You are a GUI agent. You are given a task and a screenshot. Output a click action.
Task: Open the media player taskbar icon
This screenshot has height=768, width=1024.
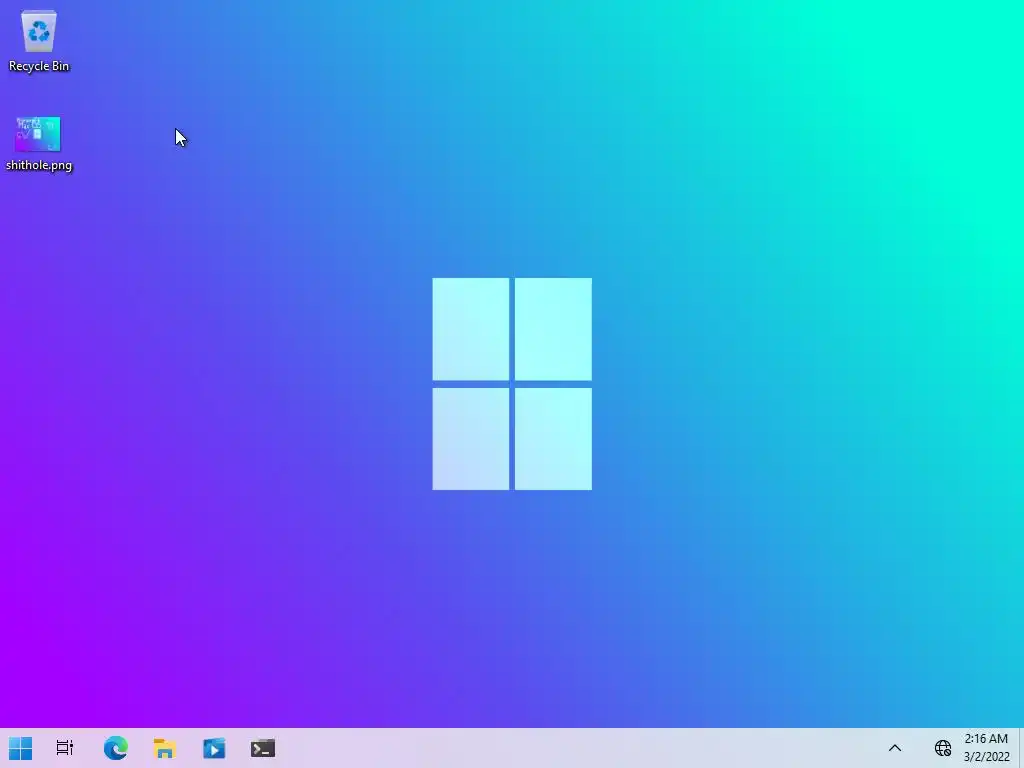(214, 748)
